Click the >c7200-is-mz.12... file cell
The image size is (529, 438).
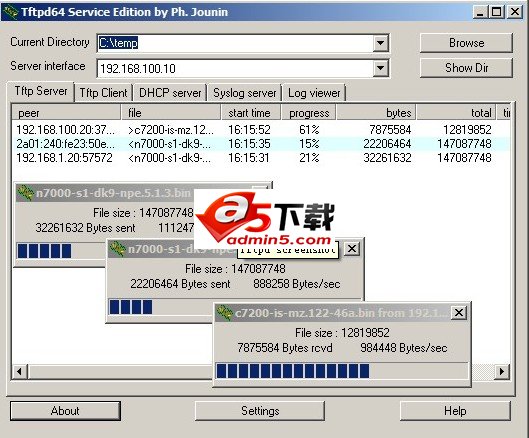171,130
